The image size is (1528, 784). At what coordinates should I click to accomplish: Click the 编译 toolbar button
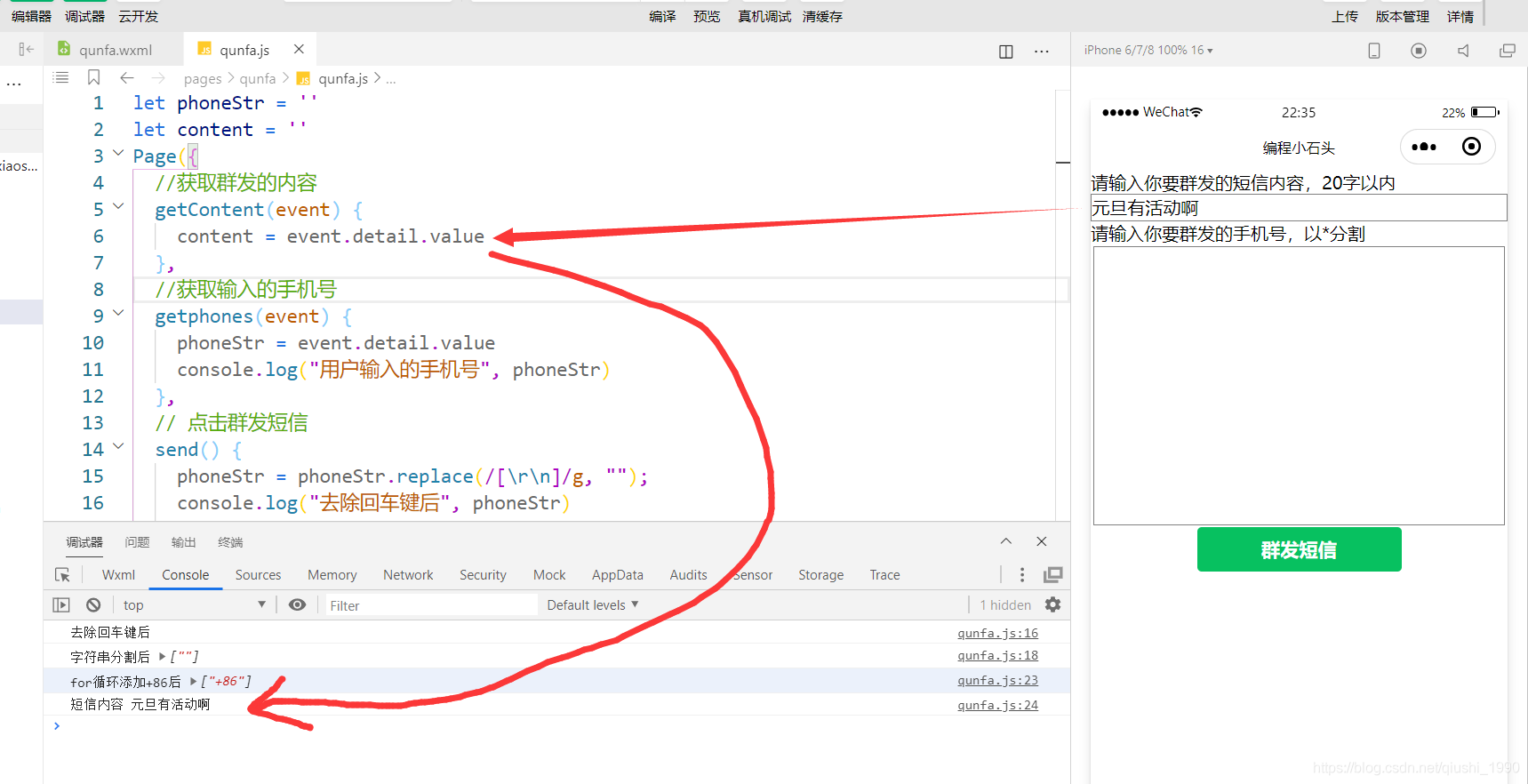662,16
